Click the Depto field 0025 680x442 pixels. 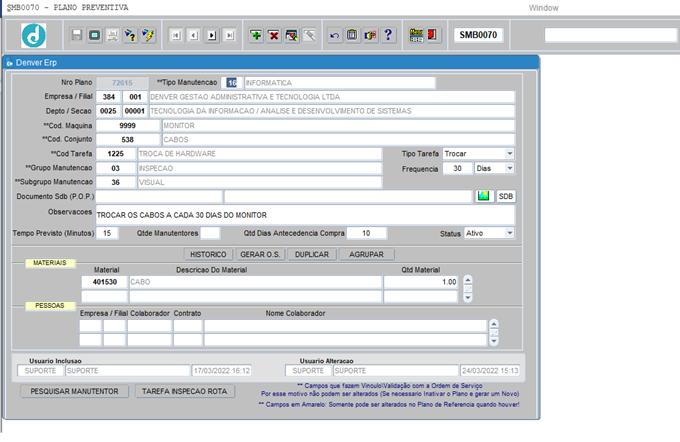pos(108,111)
